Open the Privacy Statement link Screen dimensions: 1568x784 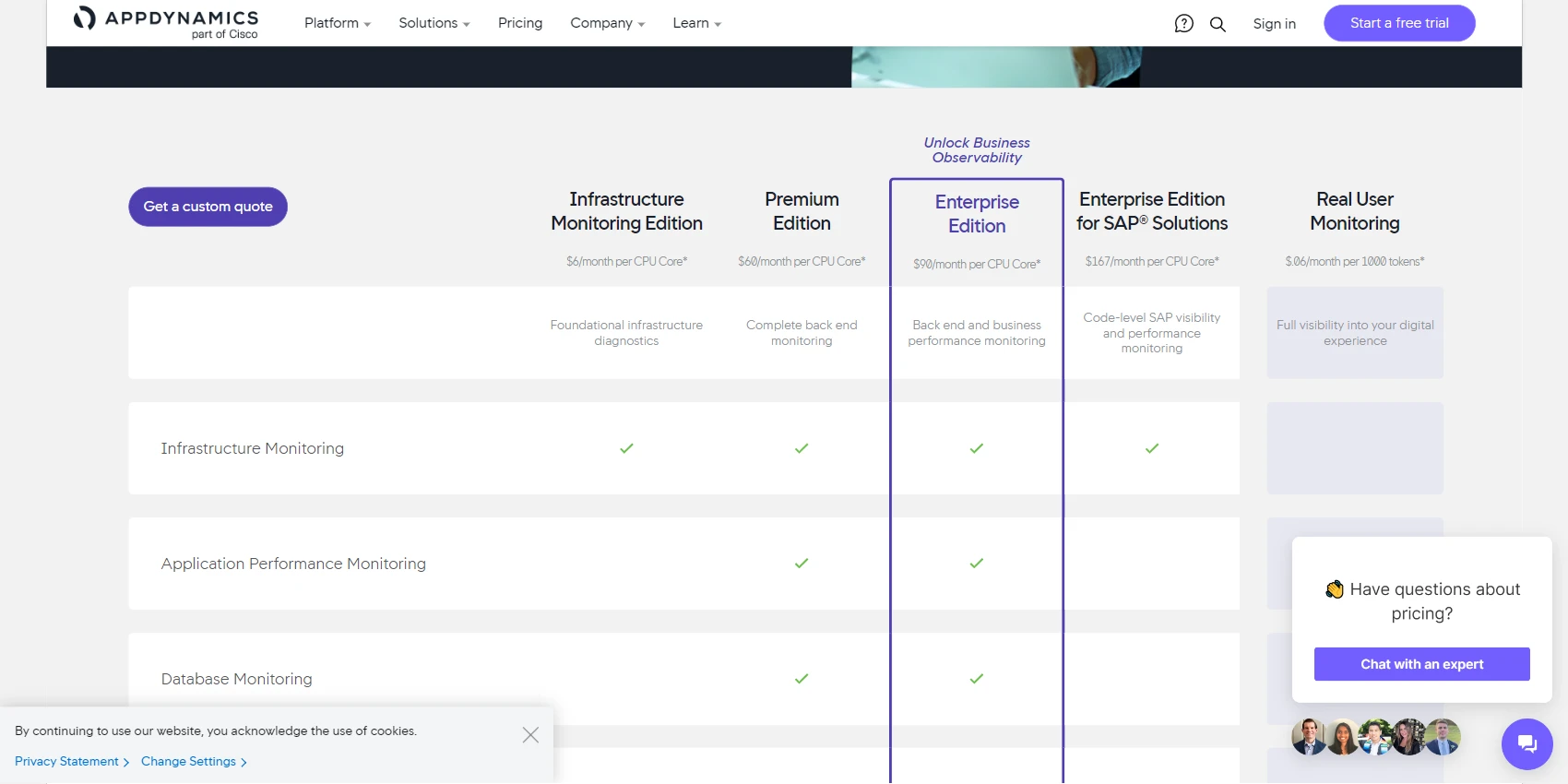(72, 762)
